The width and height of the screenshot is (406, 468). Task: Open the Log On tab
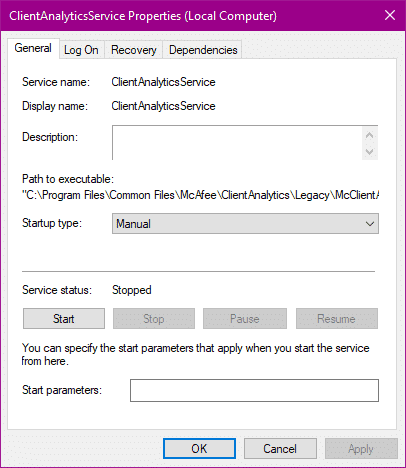[x=81, y=50]
